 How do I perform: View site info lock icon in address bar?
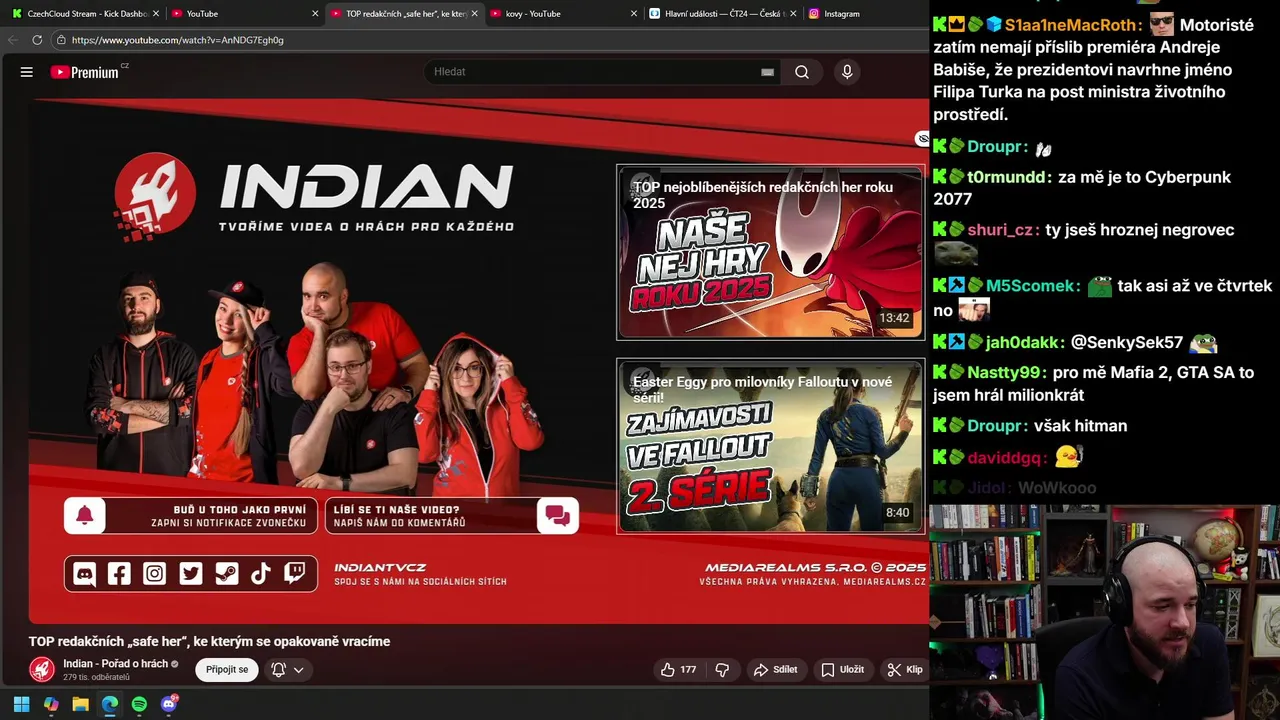coord(61,40)
